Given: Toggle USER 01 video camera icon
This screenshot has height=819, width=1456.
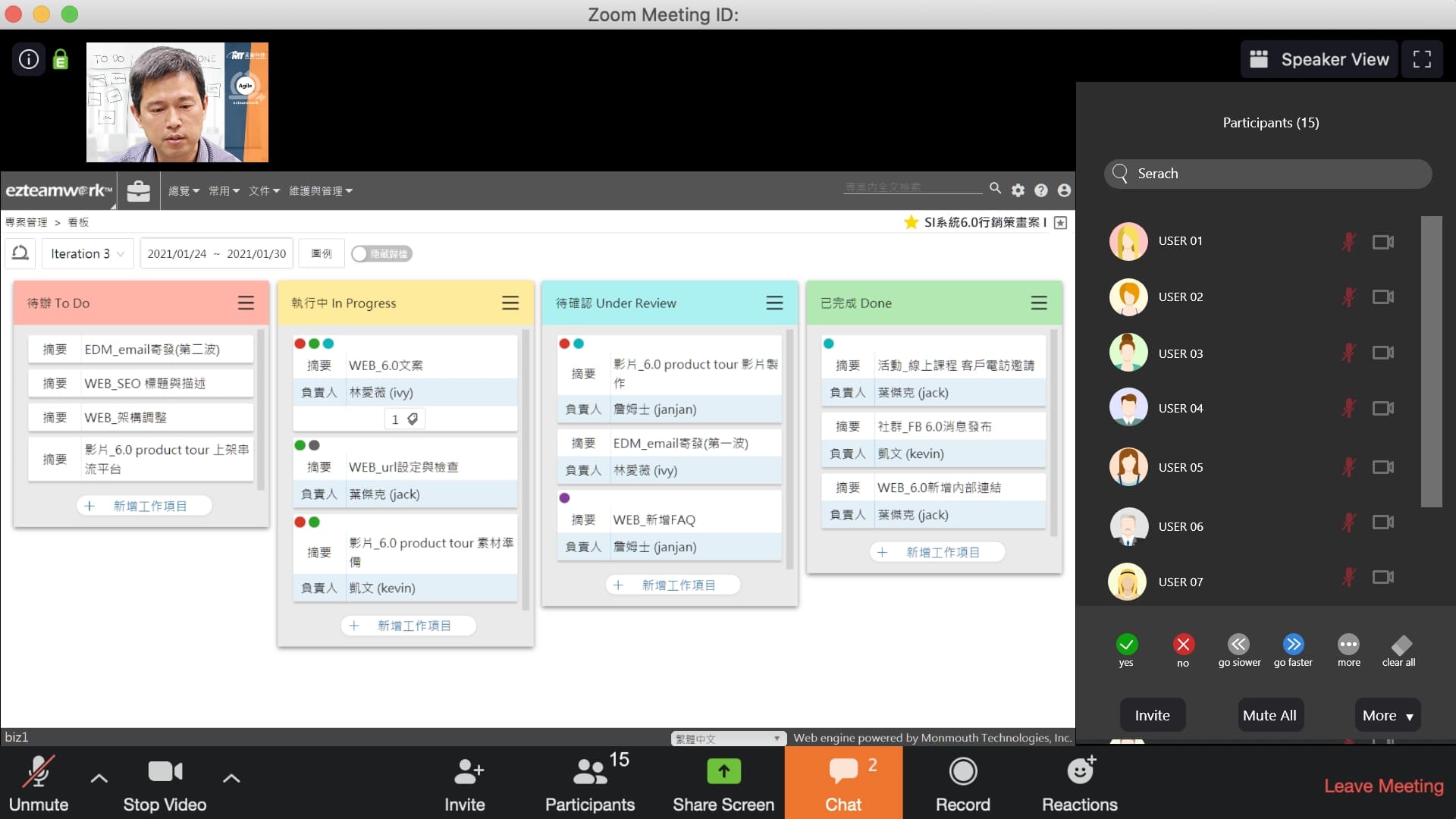Looking at the screenshot, I should 1382,242.
